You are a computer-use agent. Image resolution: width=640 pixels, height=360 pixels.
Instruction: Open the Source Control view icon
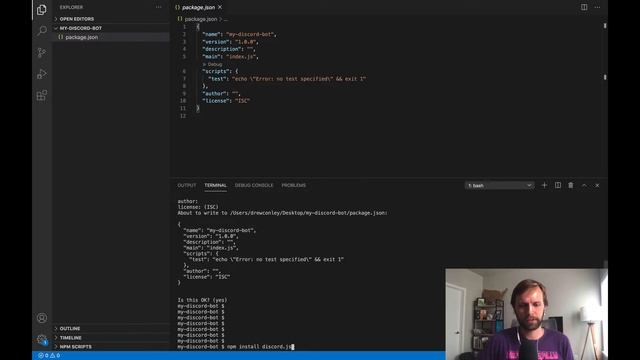(42, 52)
